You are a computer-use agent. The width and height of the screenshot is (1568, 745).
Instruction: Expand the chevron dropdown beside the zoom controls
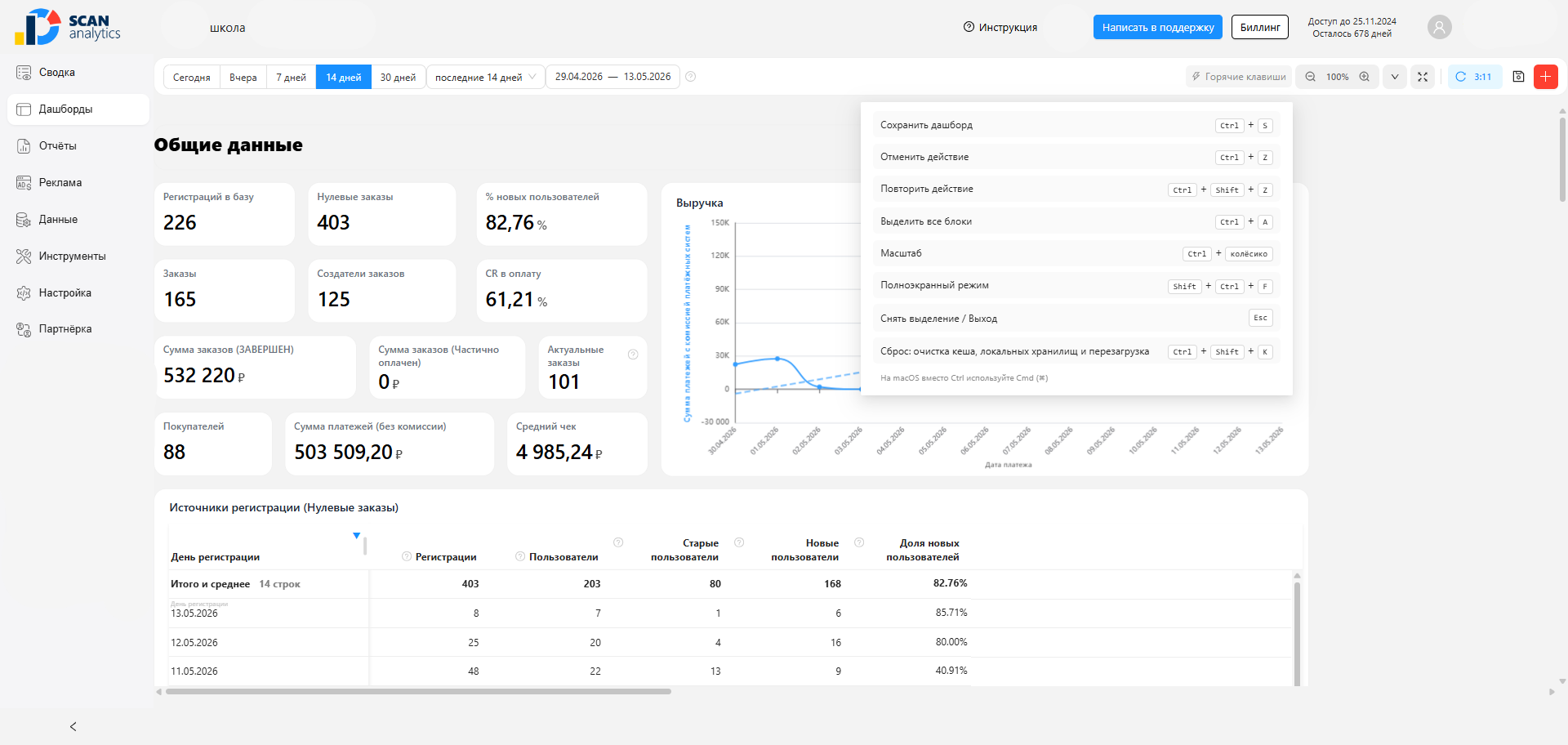pos(1395,77)
